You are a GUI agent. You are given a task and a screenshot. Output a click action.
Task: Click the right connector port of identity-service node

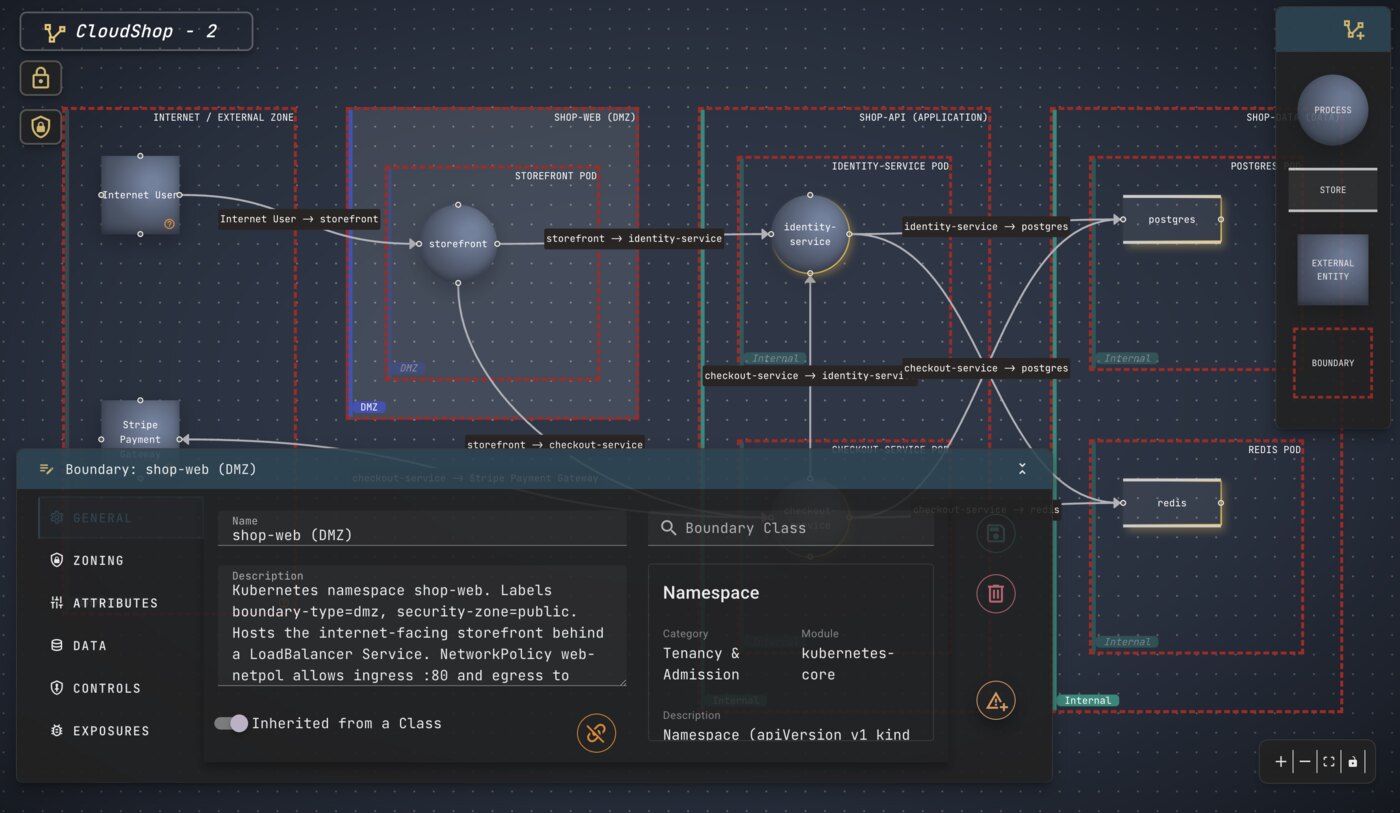pos(849,235)
